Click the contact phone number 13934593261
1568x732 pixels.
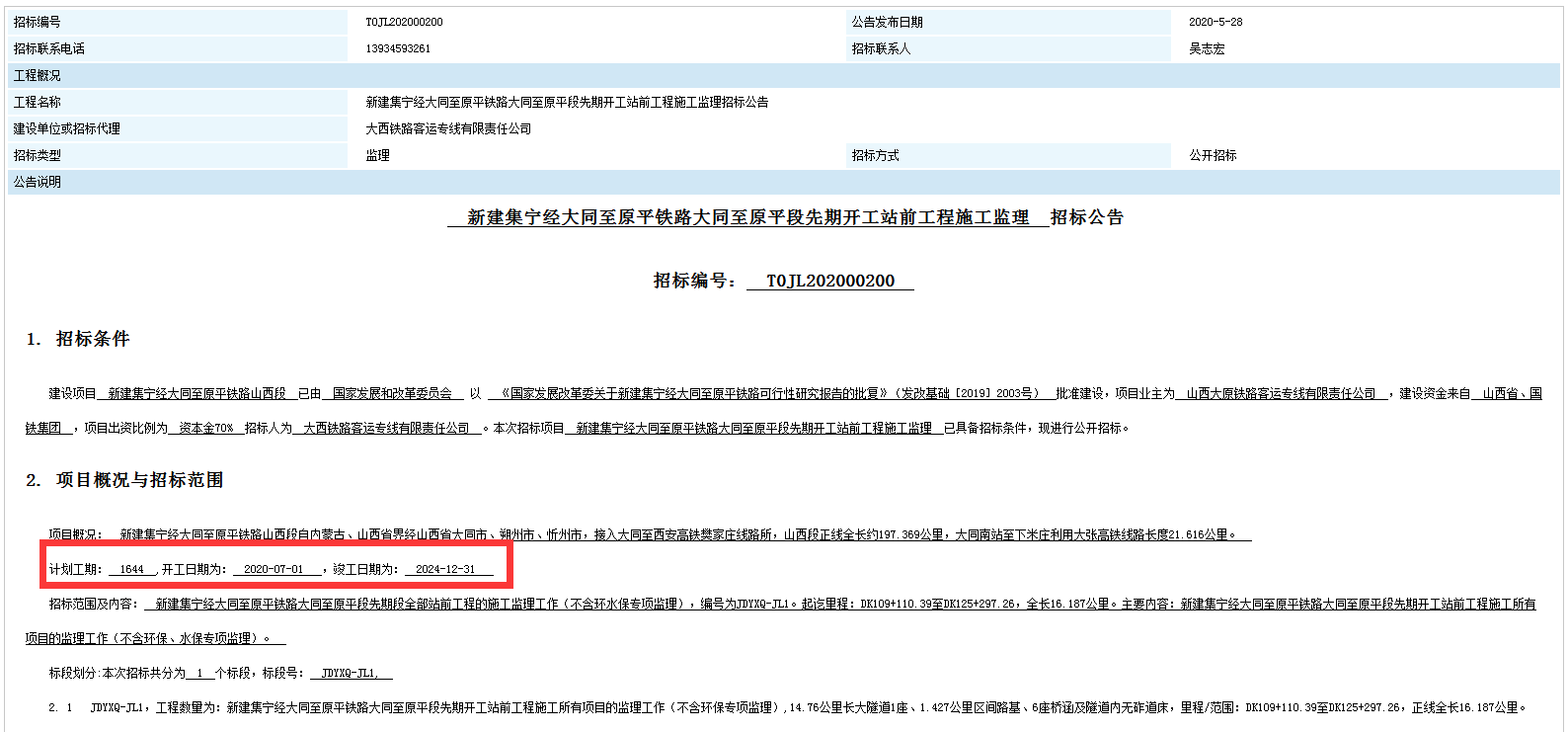[398, 48]
